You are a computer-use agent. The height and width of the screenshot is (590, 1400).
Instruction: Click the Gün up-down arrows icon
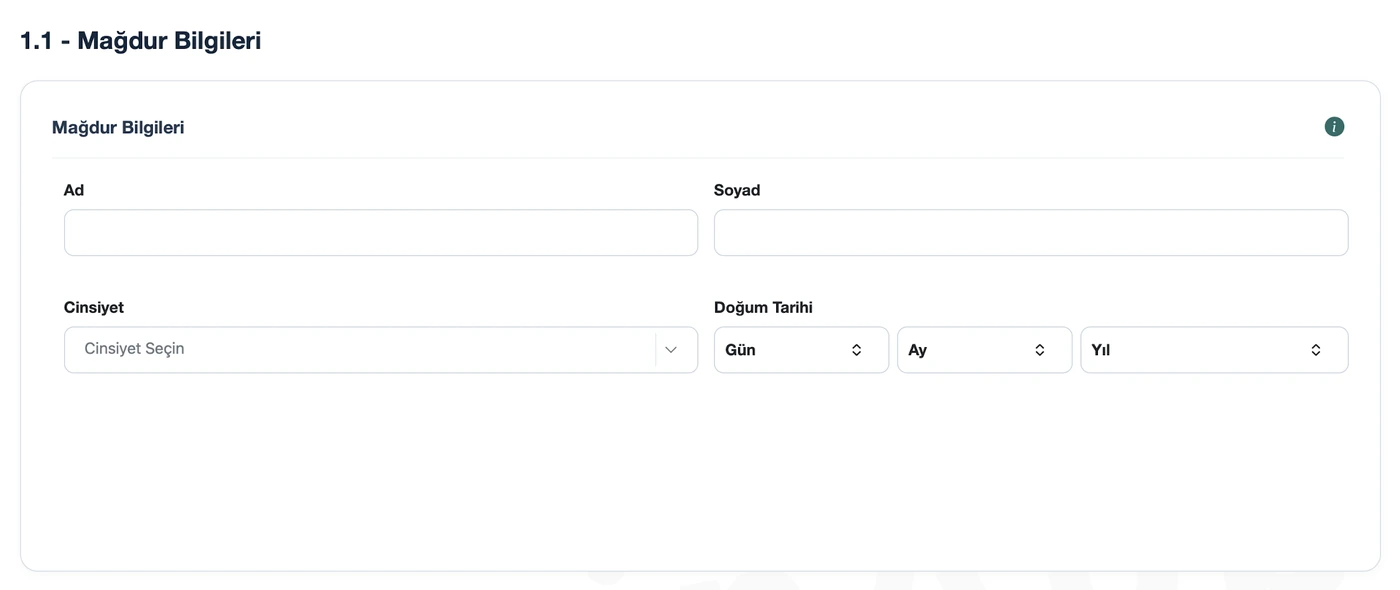(856, 350)
